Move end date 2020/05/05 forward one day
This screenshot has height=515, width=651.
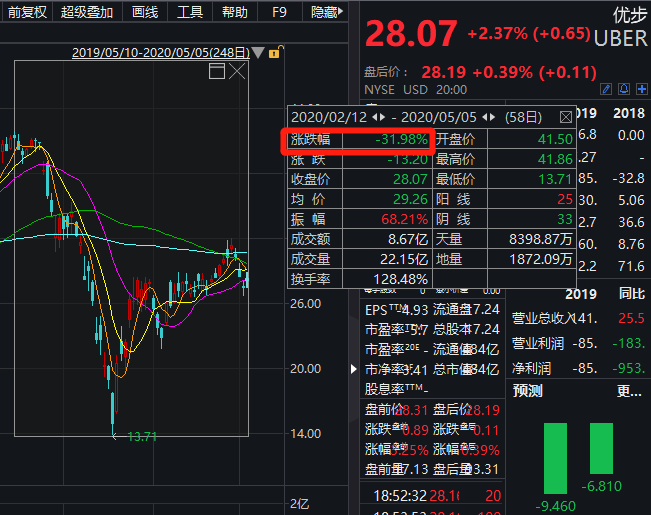(x=492, y=117)
